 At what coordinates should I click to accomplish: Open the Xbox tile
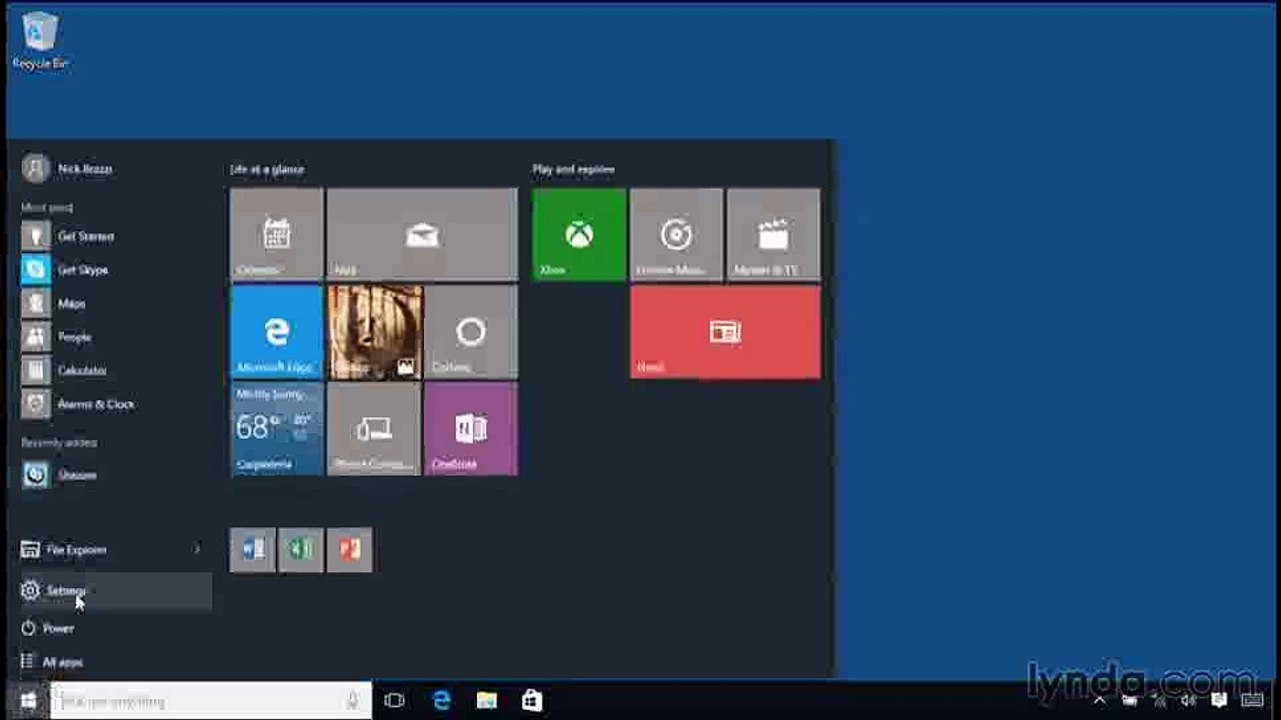pyautogui.click(x=579, y=234)
